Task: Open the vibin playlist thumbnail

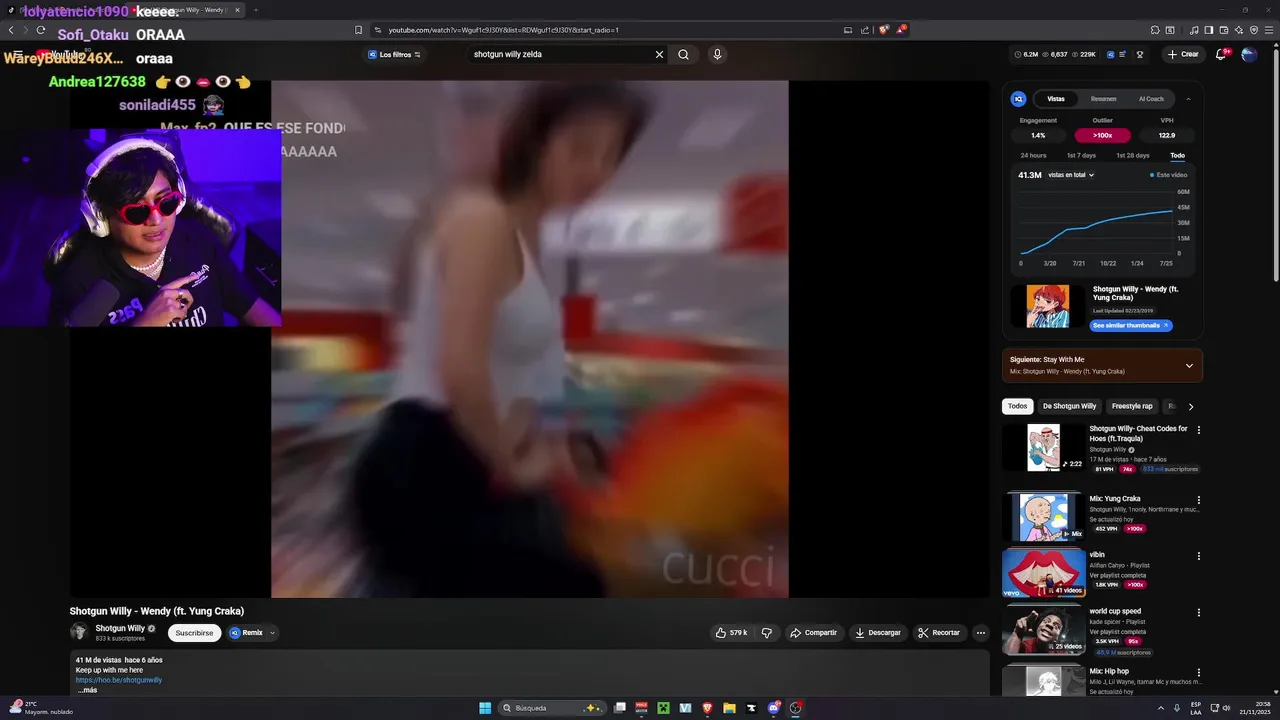Action: pyautogui.click(x=1043, y=572)
